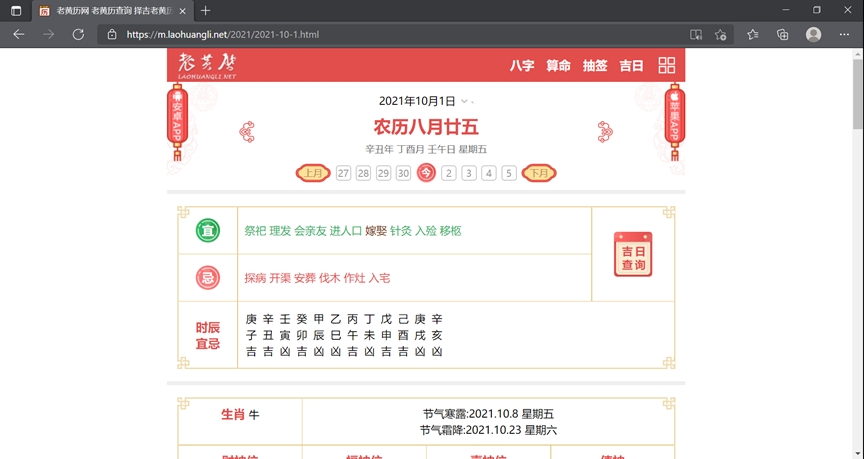
Task: Open immersive reader icon in address bar
Action: 696,35
